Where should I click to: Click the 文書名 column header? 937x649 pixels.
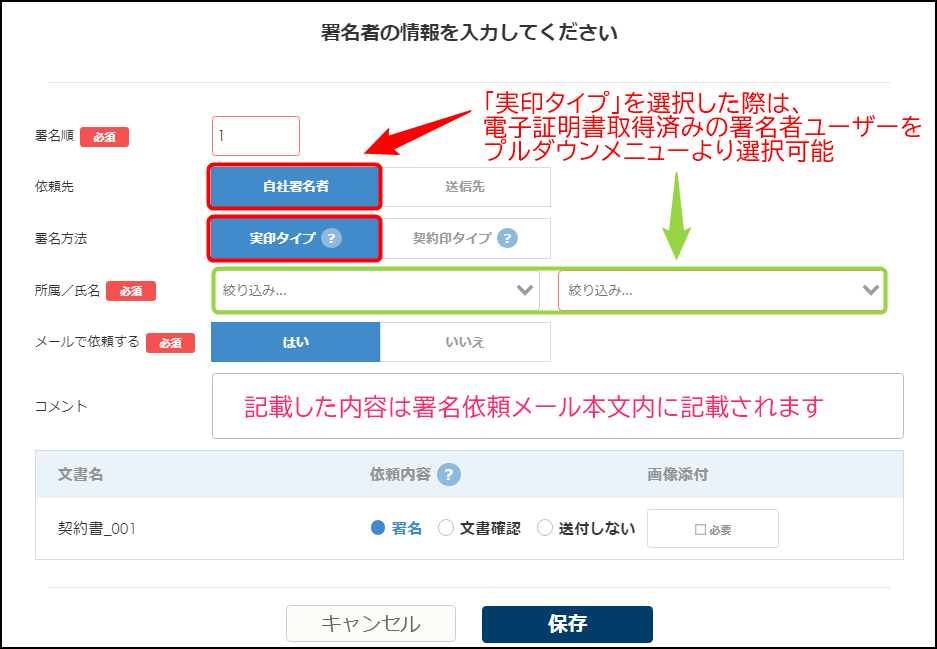point(81,474)
